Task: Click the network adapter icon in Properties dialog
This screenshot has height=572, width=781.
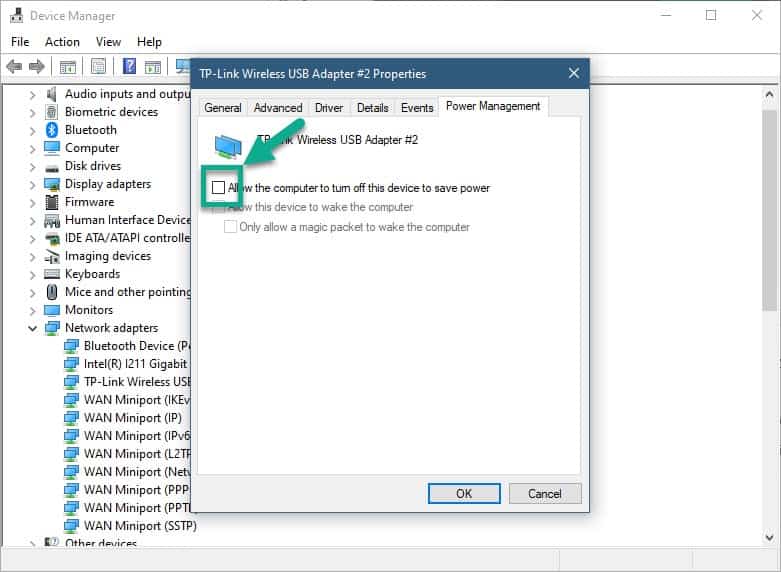Action: [228, 147]
